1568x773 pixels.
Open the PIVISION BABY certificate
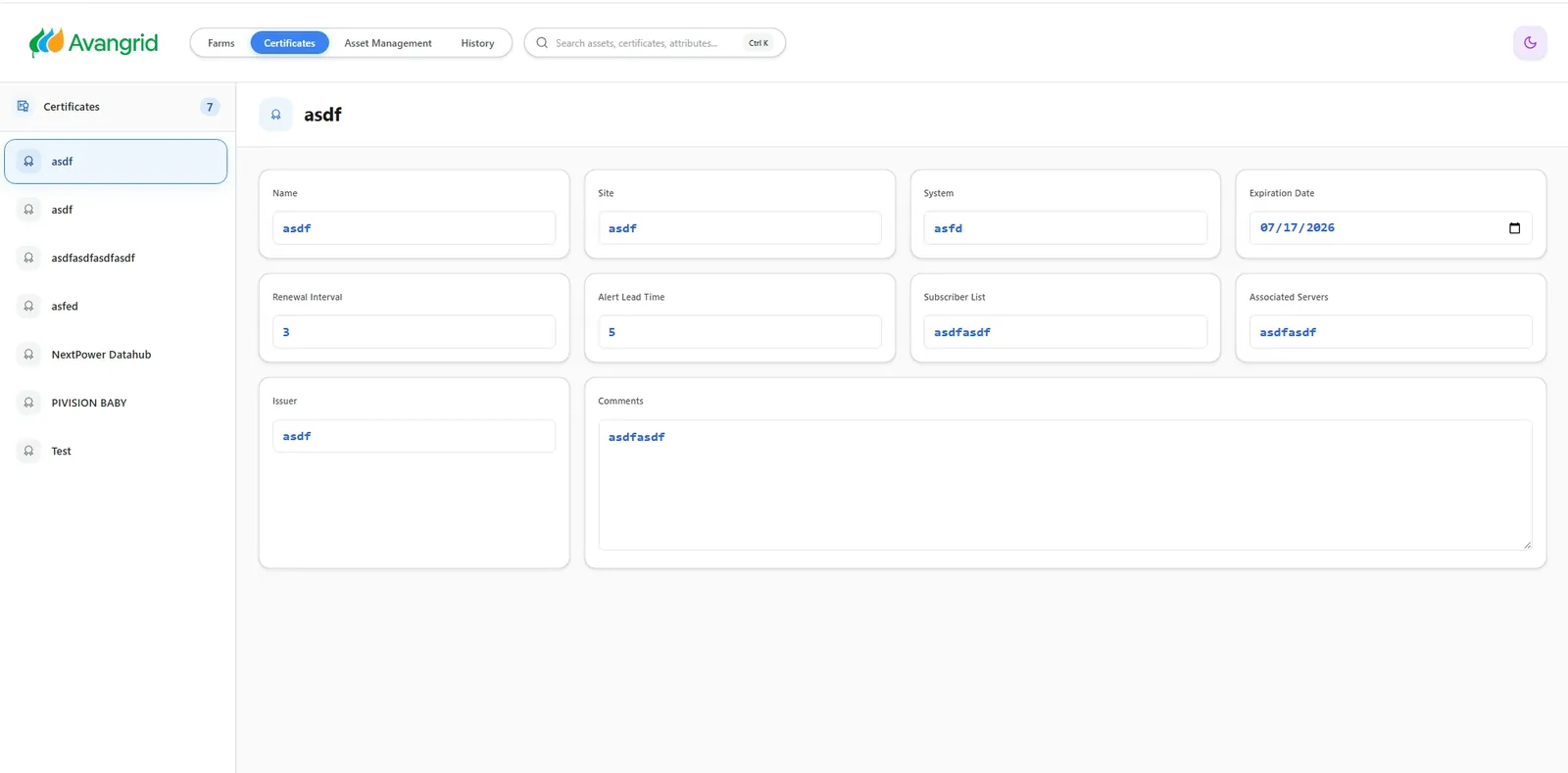pos(116,403)
